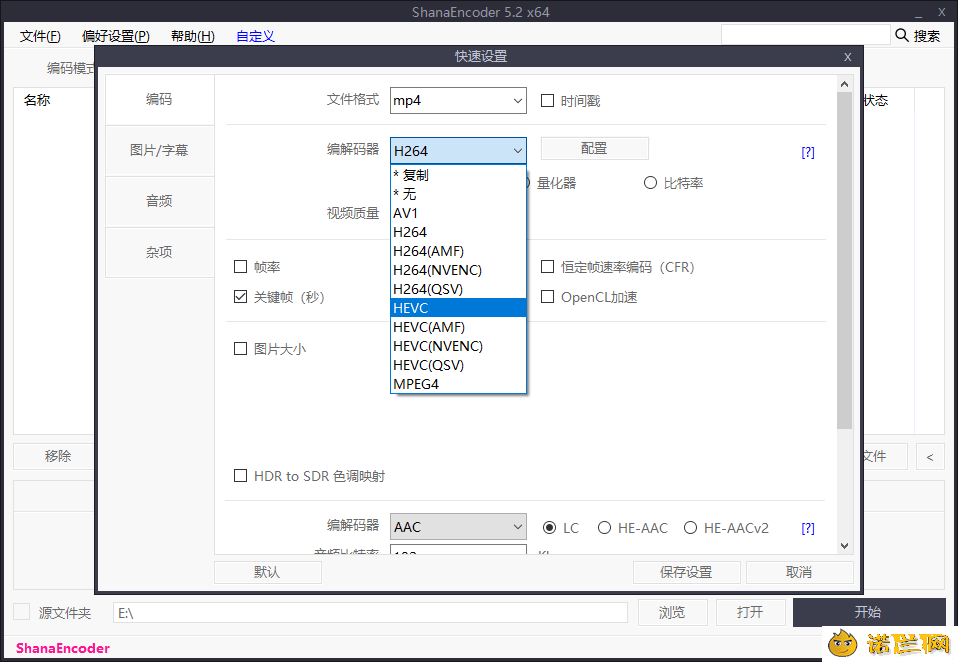Click the search input field
This screenshot has height=662, width=958.
coord(805,35)
